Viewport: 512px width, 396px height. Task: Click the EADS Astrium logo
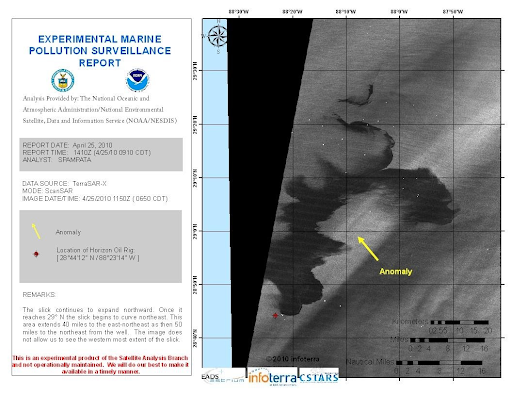224,377
